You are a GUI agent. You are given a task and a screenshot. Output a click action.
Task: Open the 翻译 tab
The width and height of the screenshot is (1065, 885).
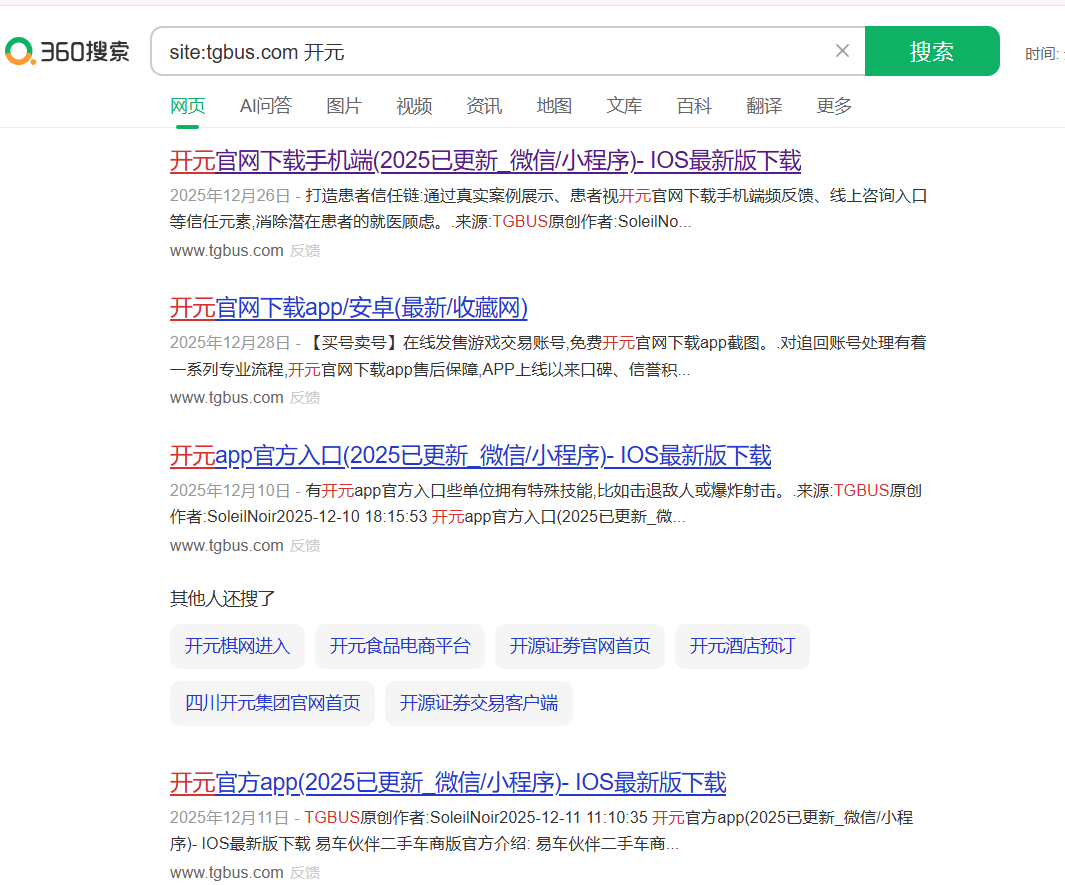(763, 106)
